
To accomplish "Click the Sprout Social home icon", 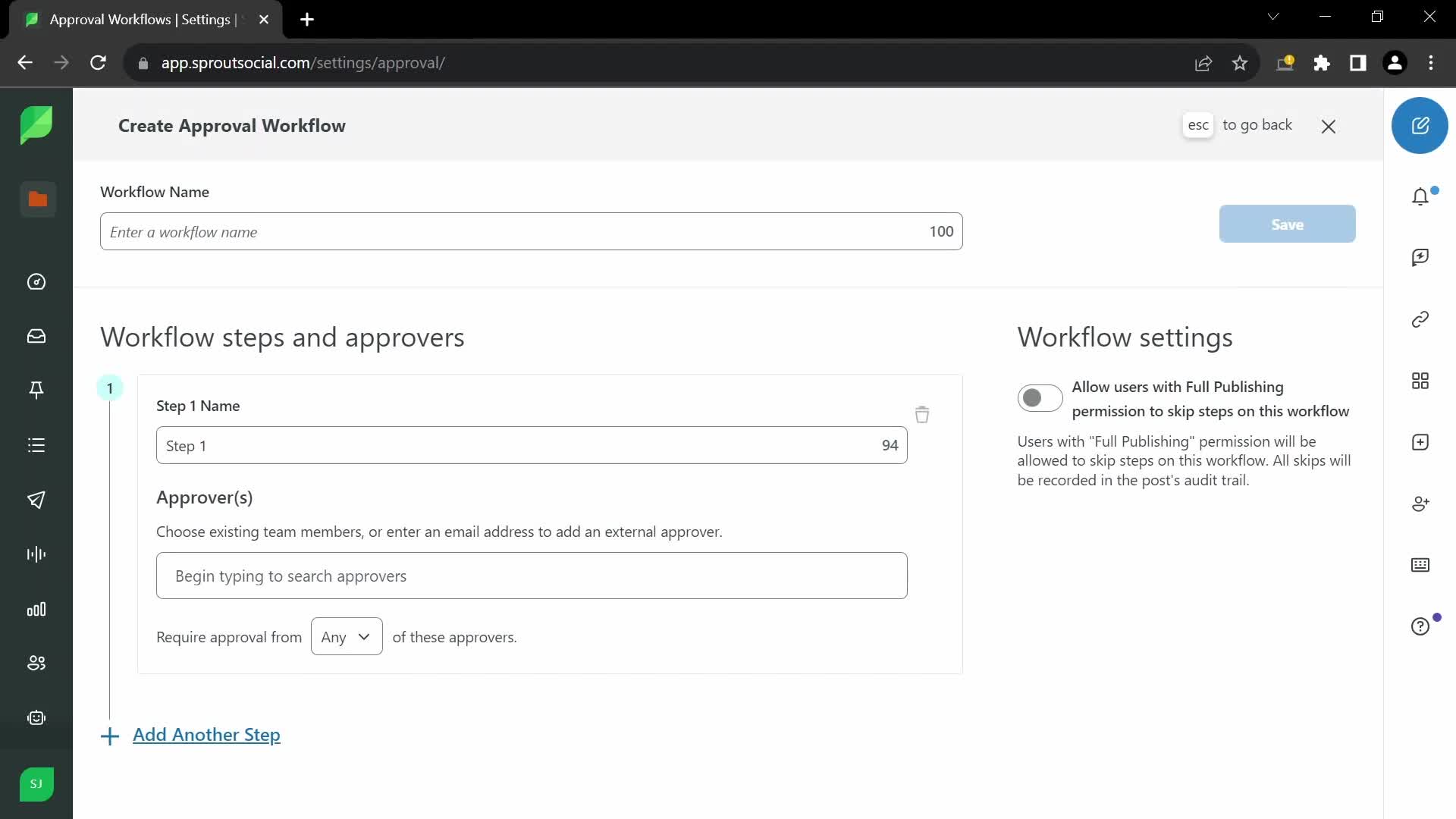I will (x=36, y=125).
